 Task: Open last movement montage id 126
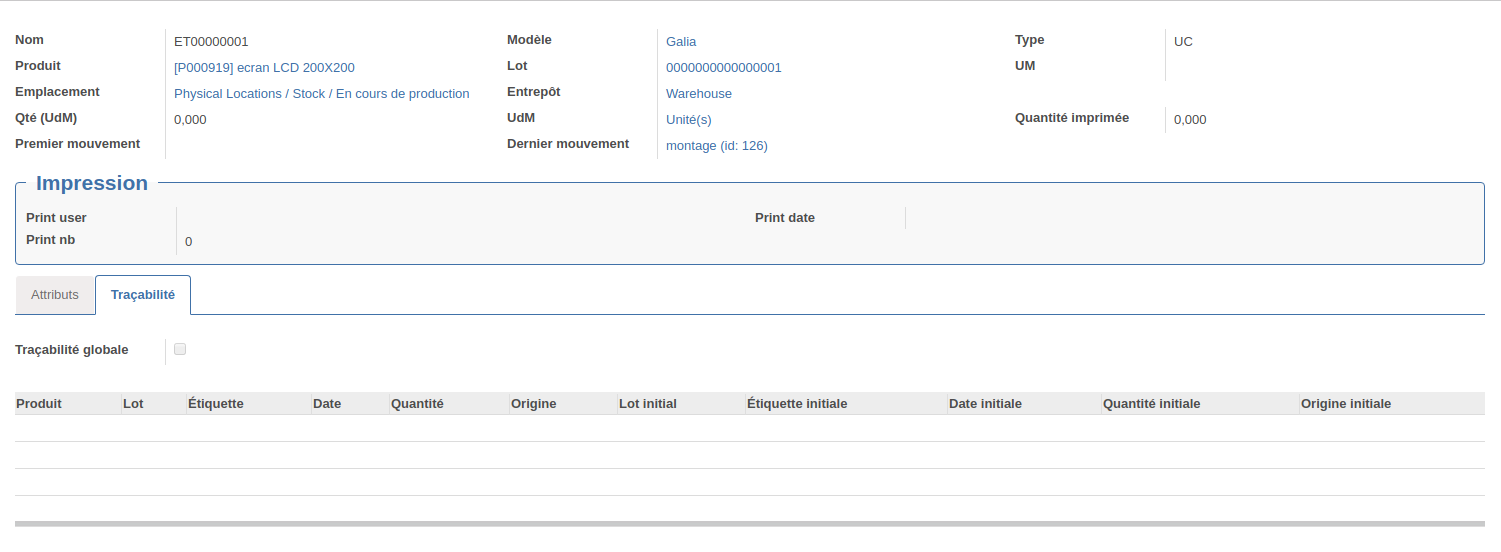717,146
